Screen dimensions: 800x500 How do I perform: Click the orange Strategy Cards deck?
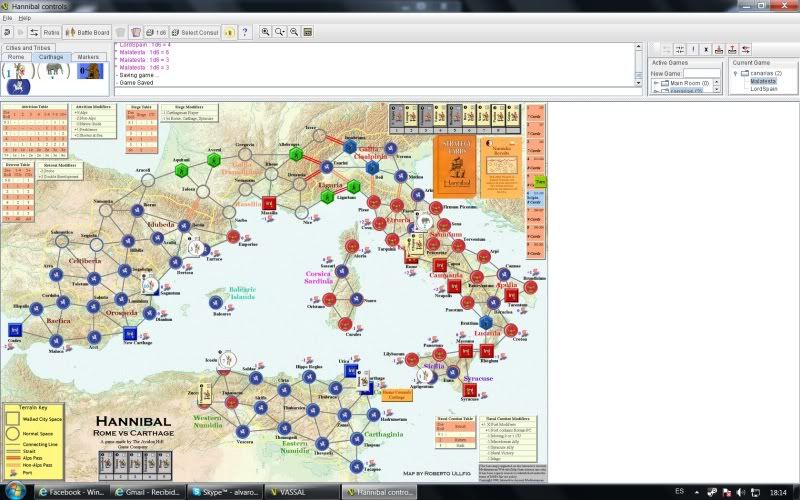pos(455,166)
